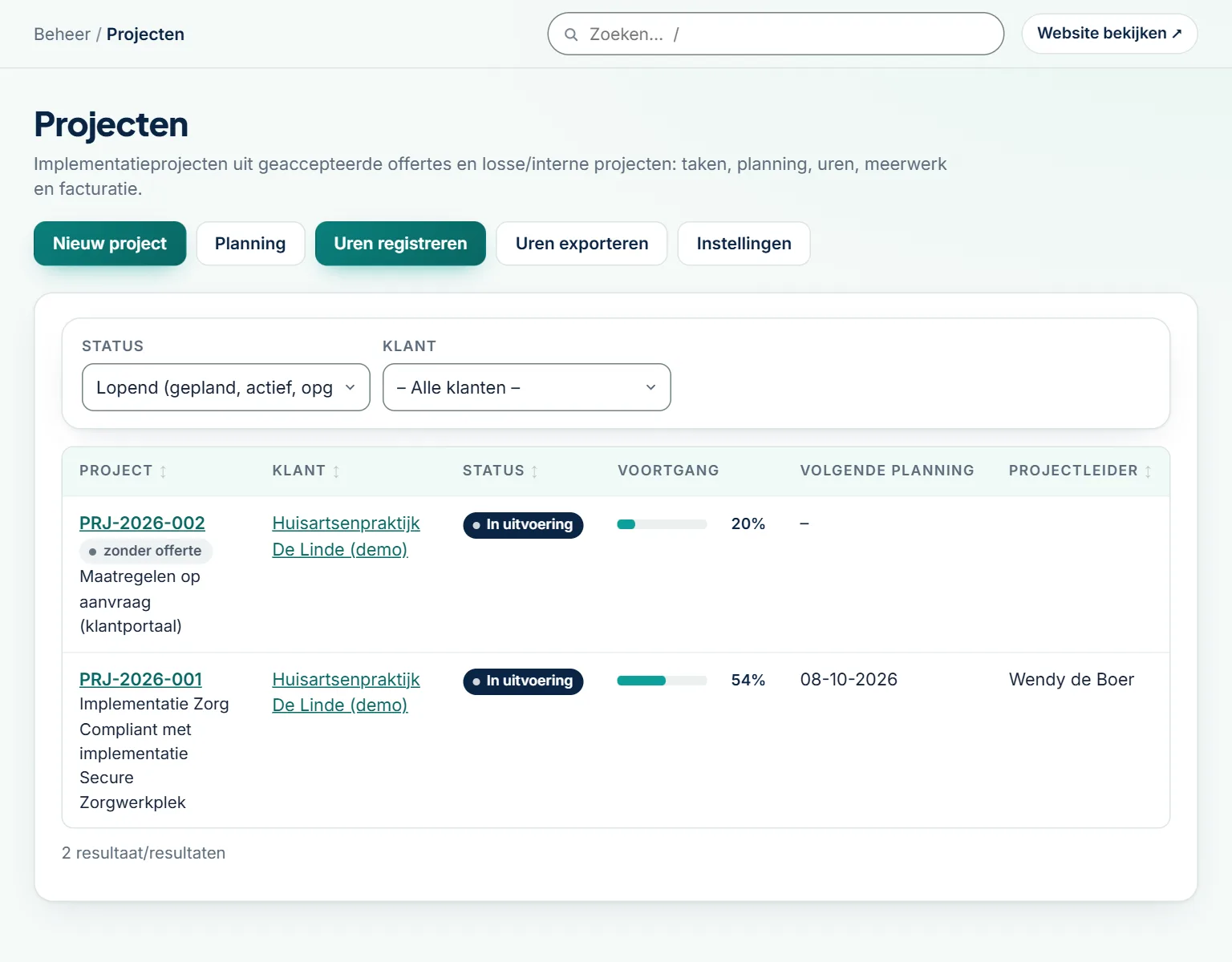This screenshot has height=962, width=1232.
Task: Click the 20% progress value
Action: pos(748,523)
